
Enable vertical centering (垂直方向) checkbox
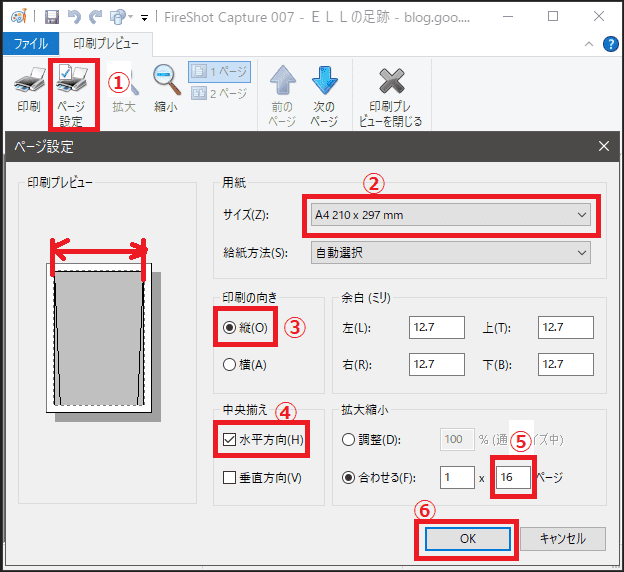click(231, 477)
